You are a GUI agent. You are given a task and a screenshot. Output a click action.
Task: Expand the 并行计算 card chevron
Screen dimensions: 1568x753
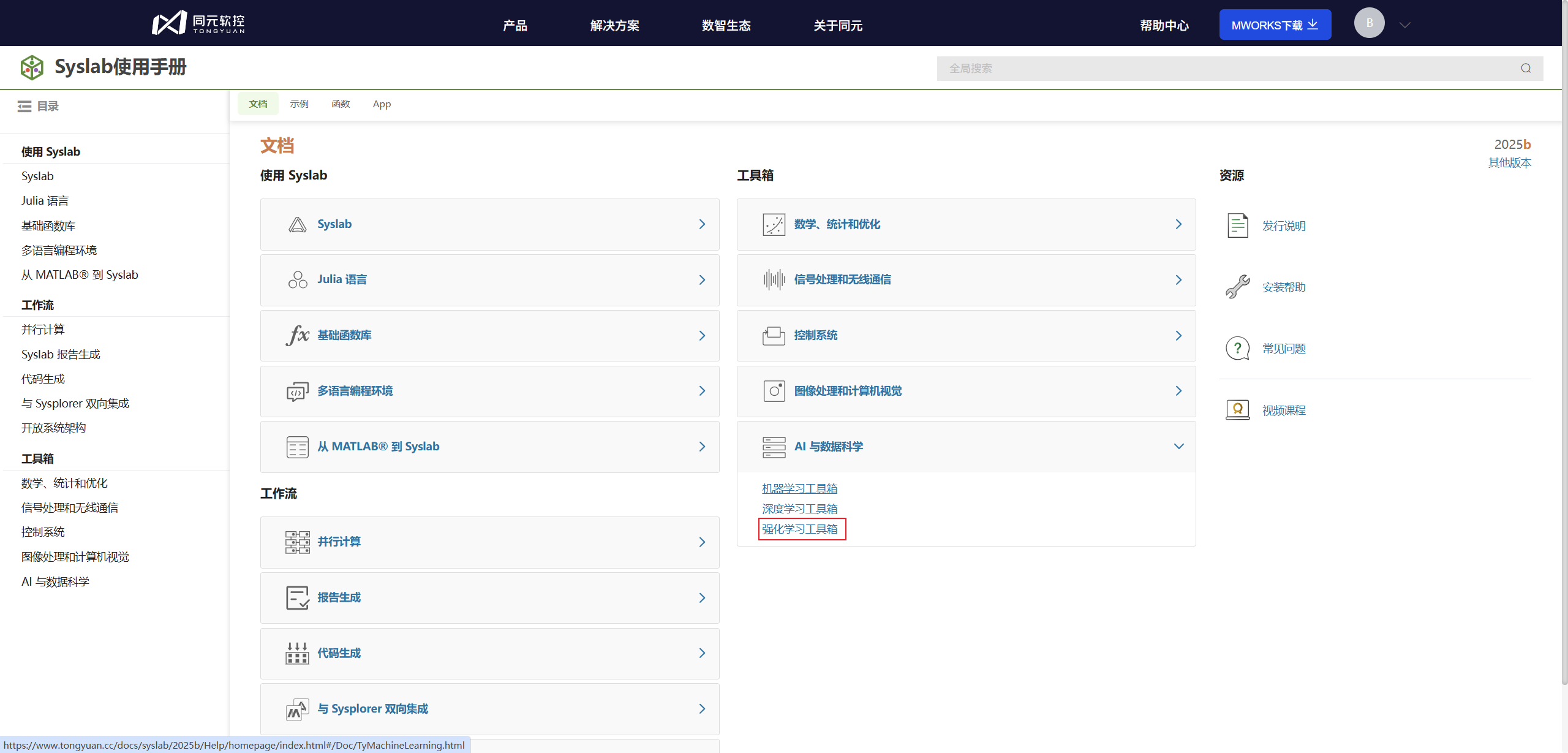click(x=702, y=542)
